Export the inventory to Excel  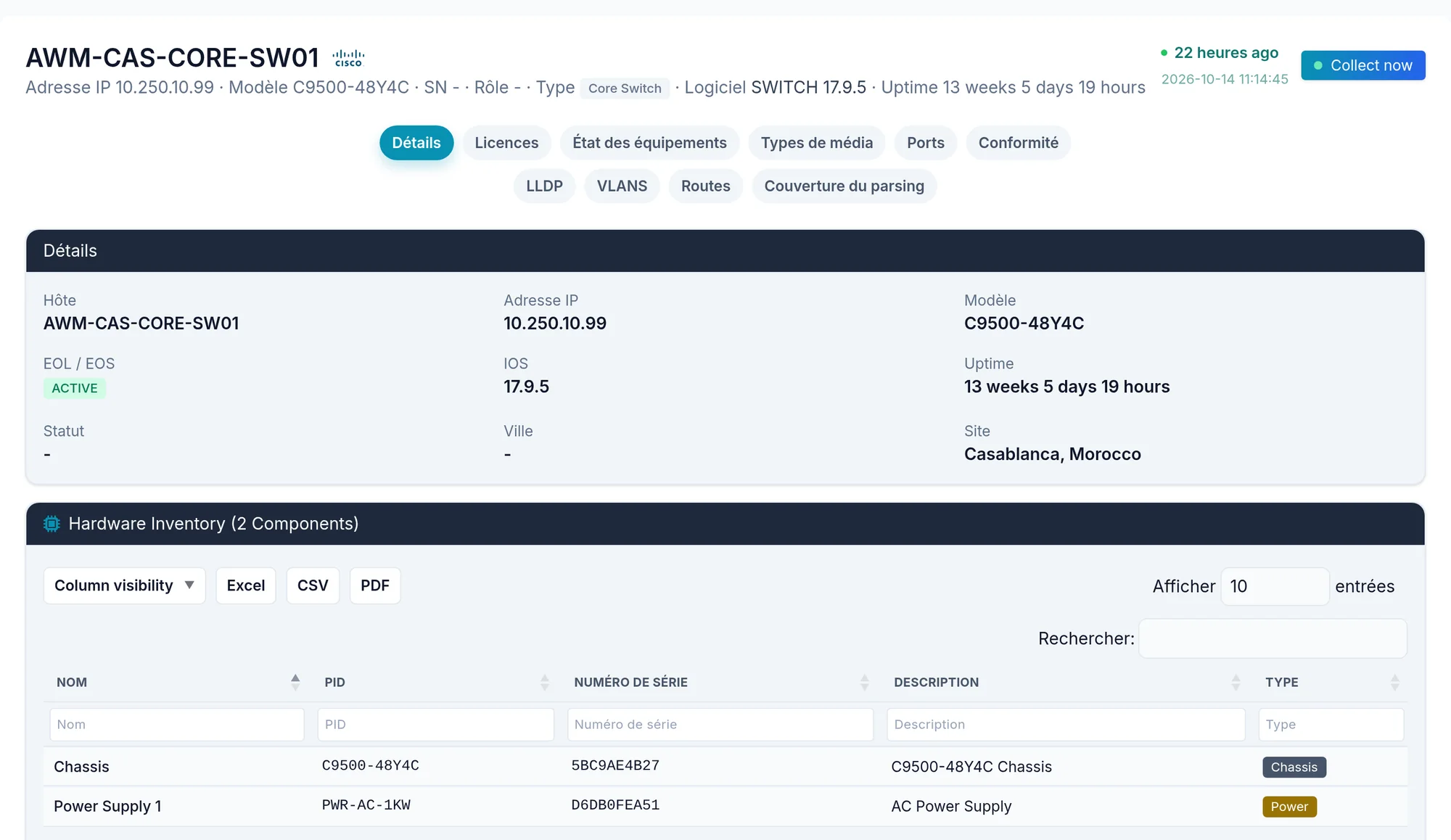pyautogui.click(x=246, y=585)
